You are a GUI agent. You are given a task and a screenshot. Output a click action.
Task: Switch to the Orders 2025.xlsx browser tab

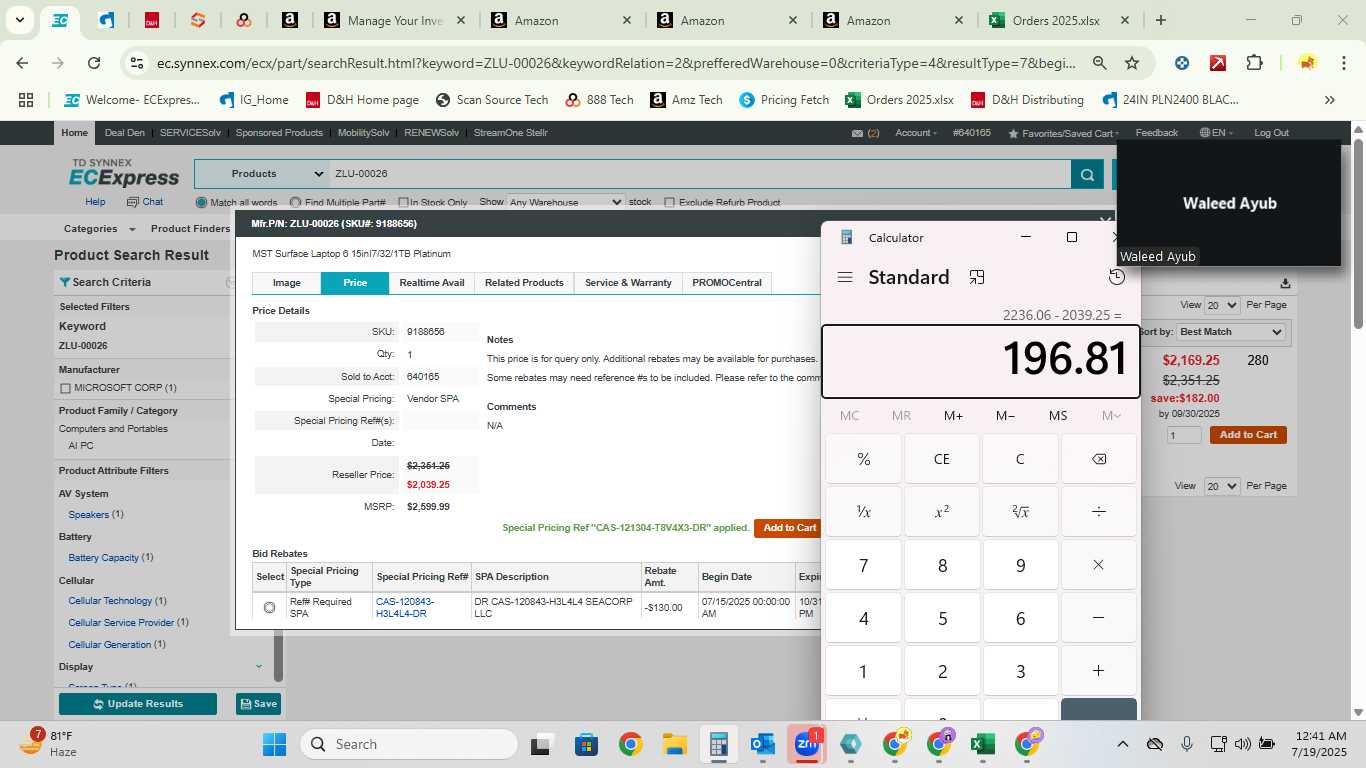click(1055, 20)
